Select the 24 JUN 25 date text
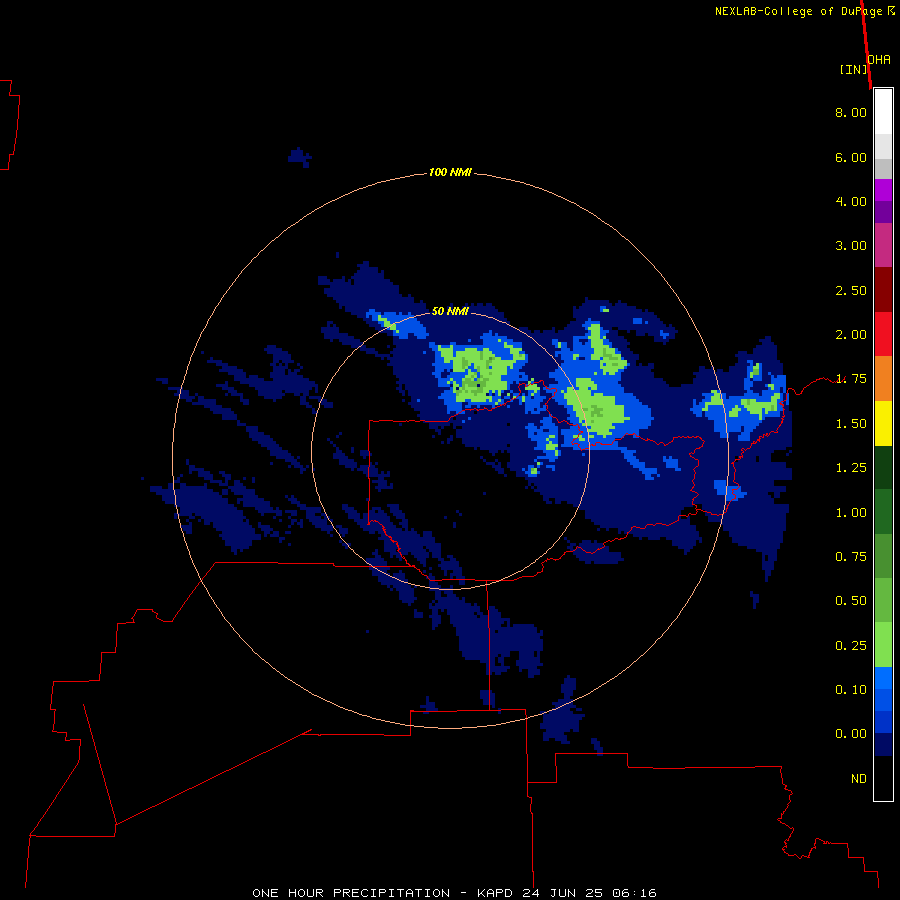 (563, 893)
